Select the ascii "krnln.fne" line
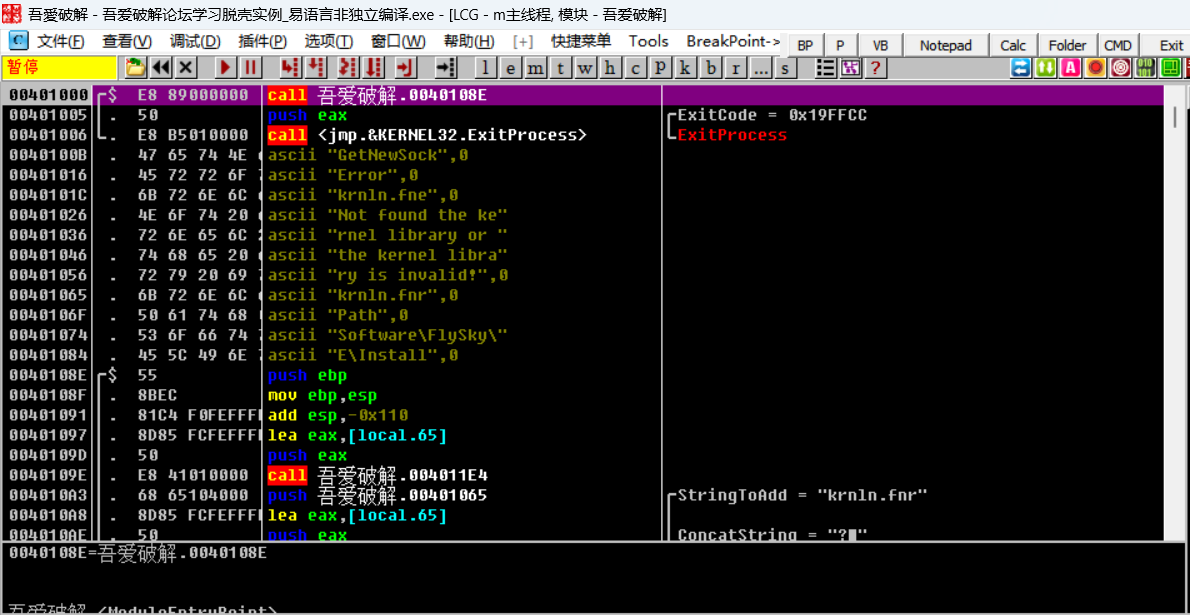This screenshot has width=1190, height=615. point(581,195)
